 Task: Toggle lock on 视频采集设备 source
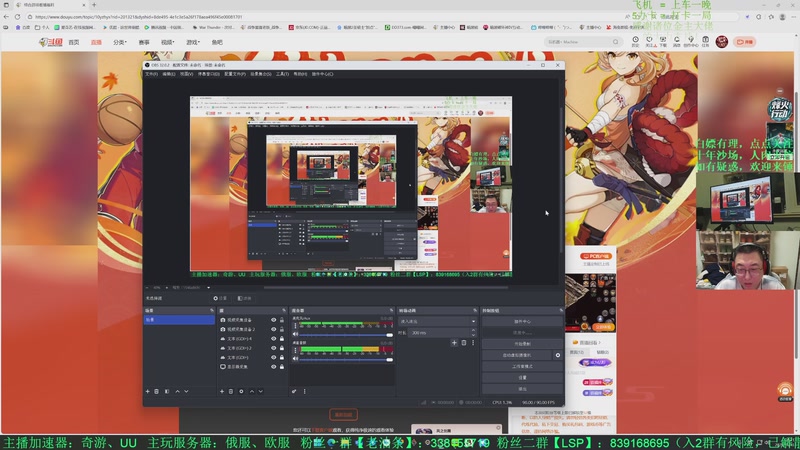click(x=282, y=320)
